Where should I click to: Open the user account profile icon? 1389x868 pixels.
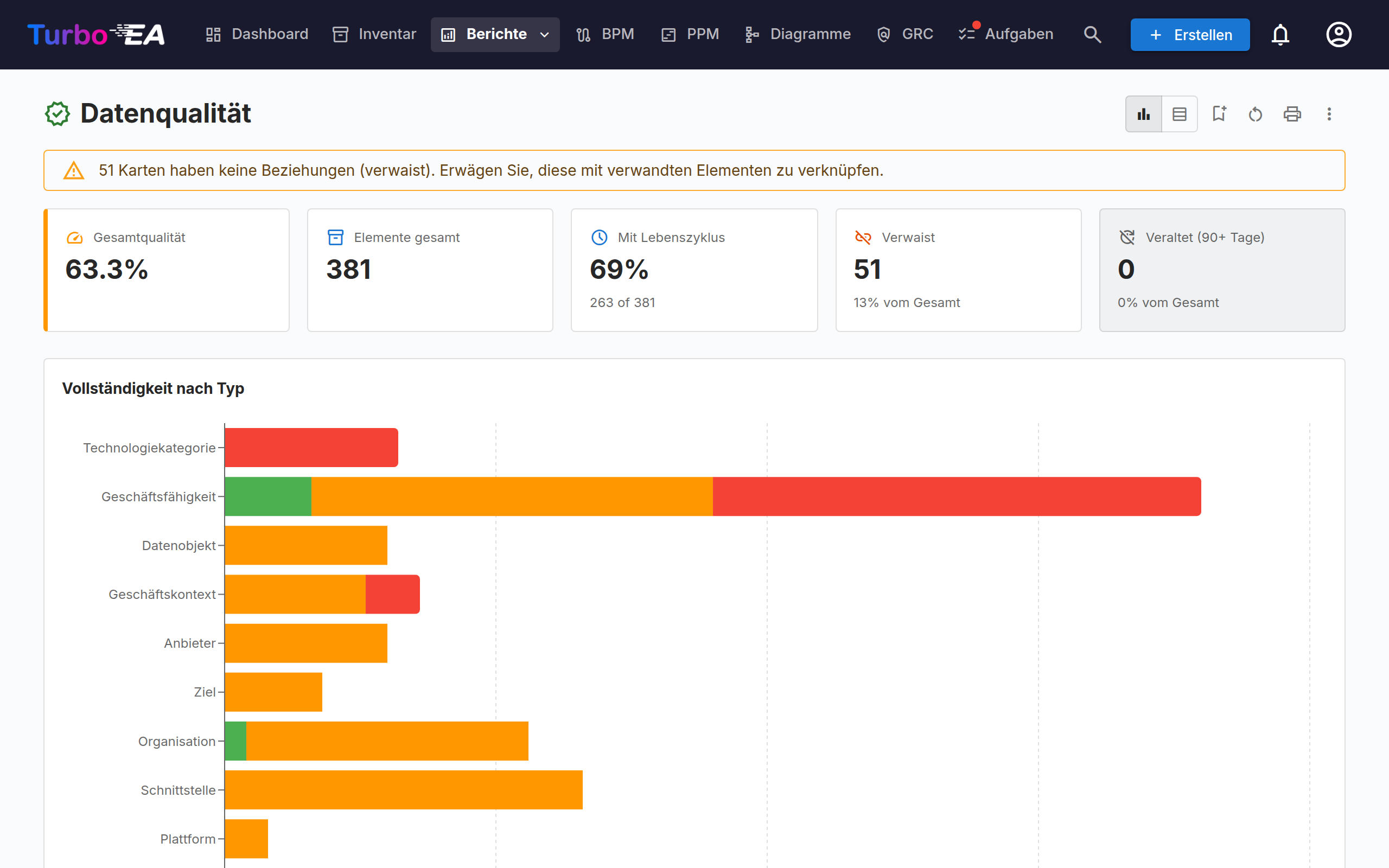pyautogui.click(x=1339, y=34)
